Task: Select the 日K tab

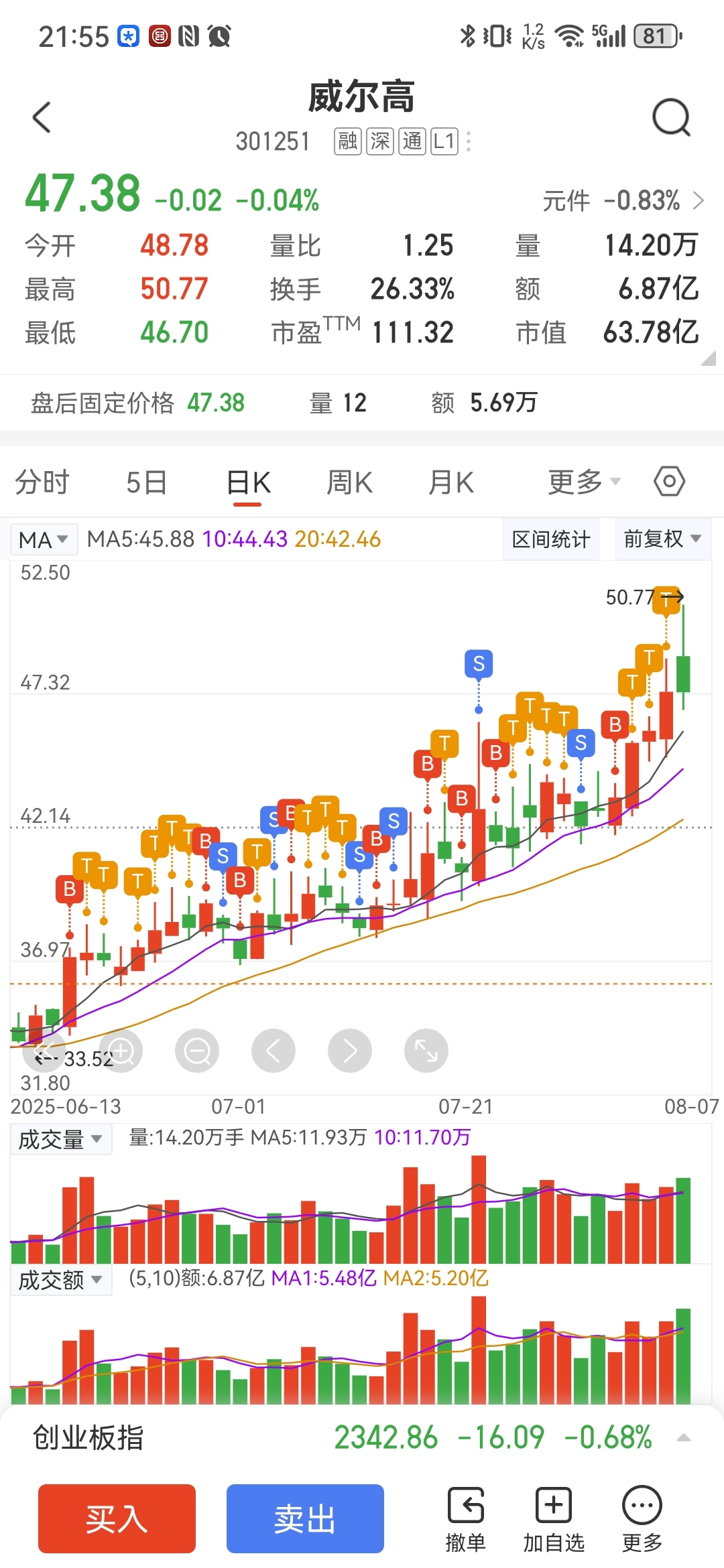Action: [248, 482]
